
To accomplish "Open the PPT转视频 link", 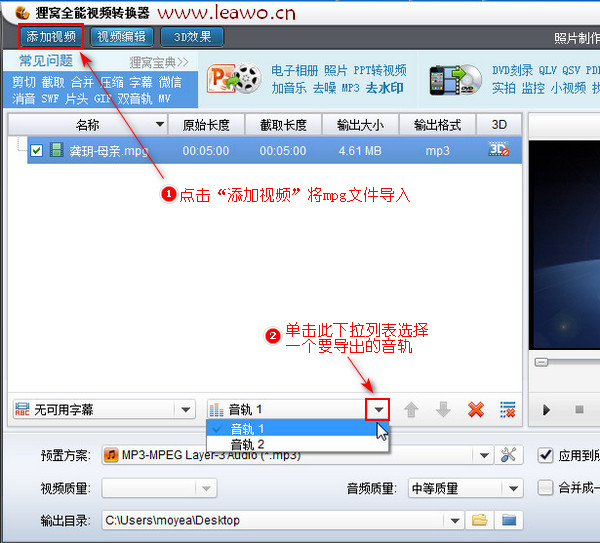I will coord(380,70).
